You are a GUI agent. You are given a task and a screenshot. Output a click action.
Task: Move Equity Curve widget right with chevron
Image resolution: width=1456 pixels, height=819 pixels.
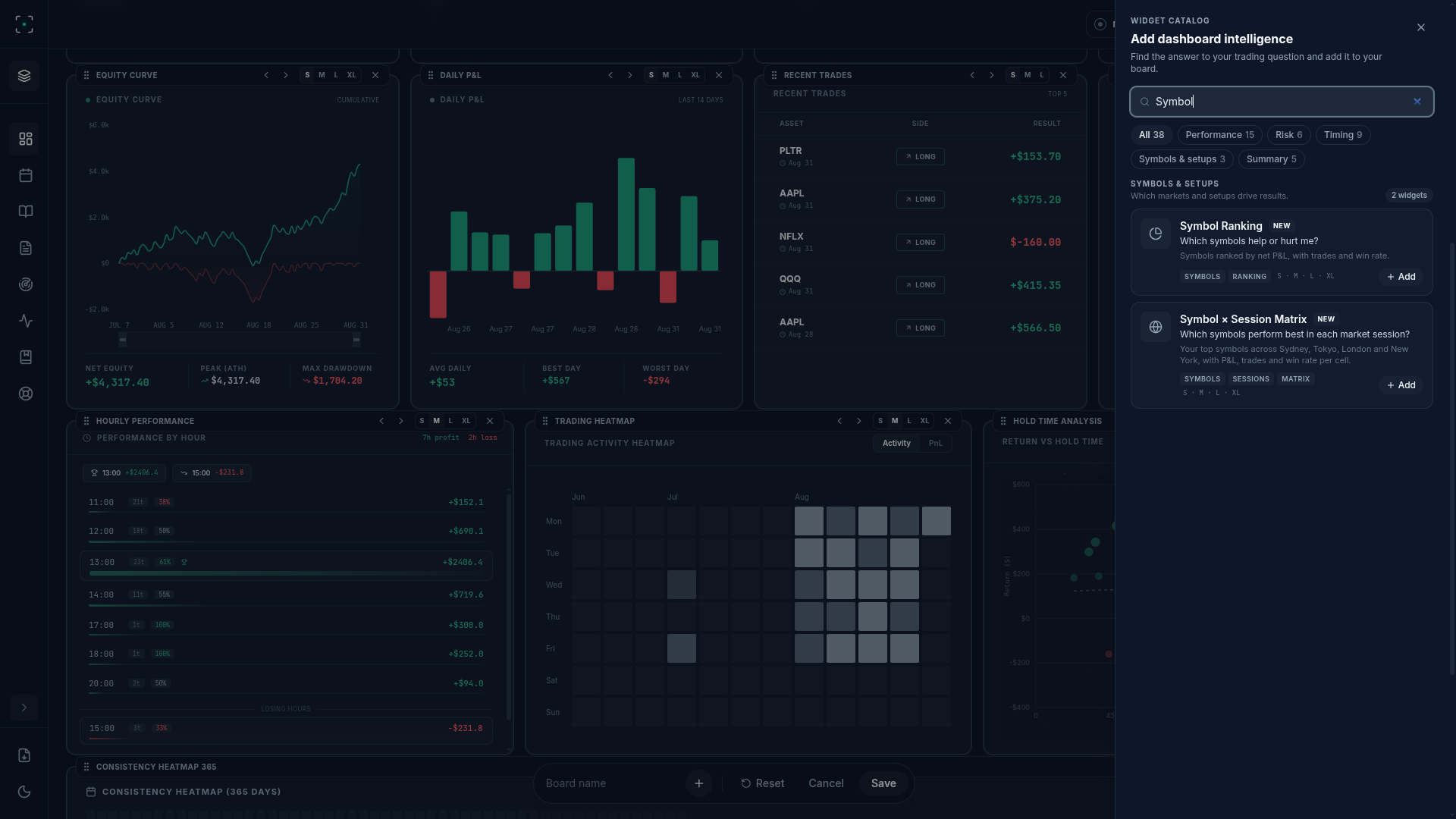pyautogui.click(x=286, y=75)
